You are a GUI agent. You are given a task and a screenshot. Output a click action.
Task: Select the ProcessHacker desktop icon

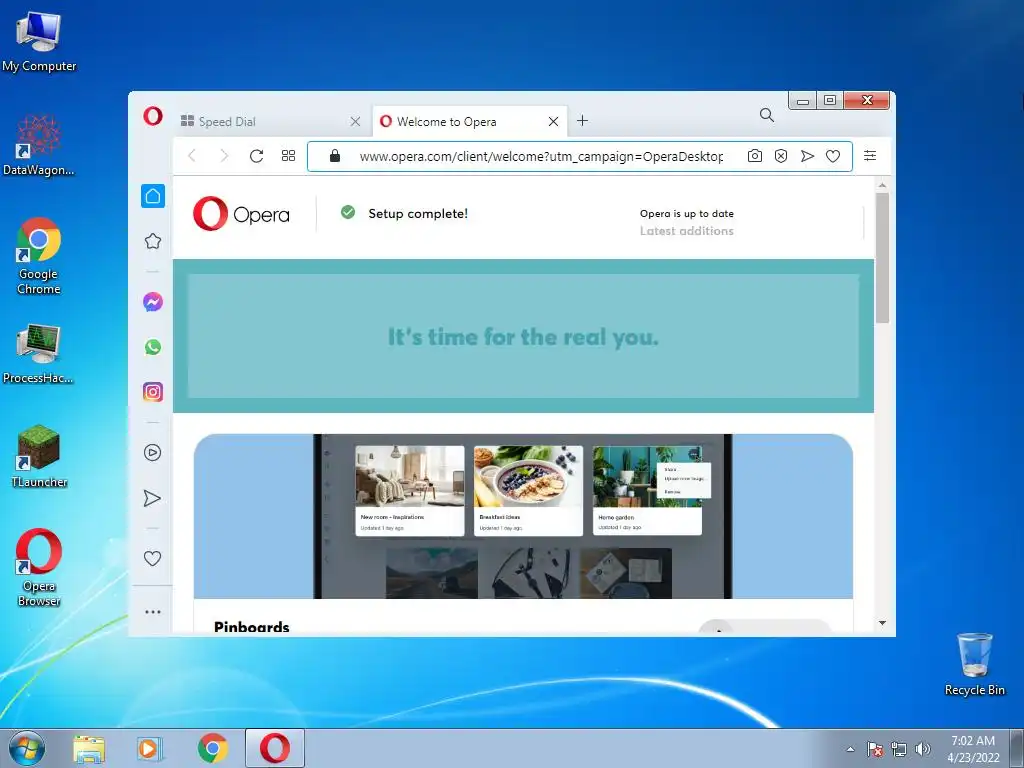[38, 353]
